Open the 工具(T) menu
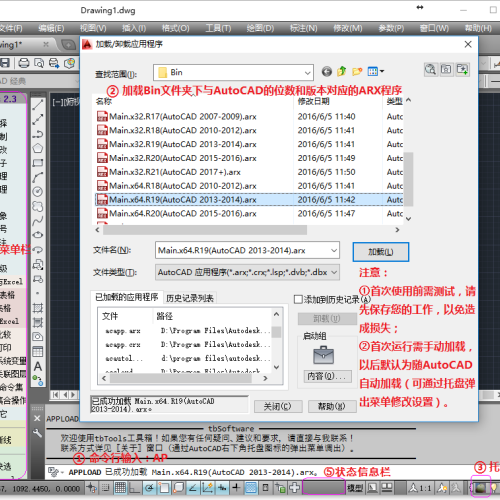This screenshot has width=500, height=500. (218, 28)
